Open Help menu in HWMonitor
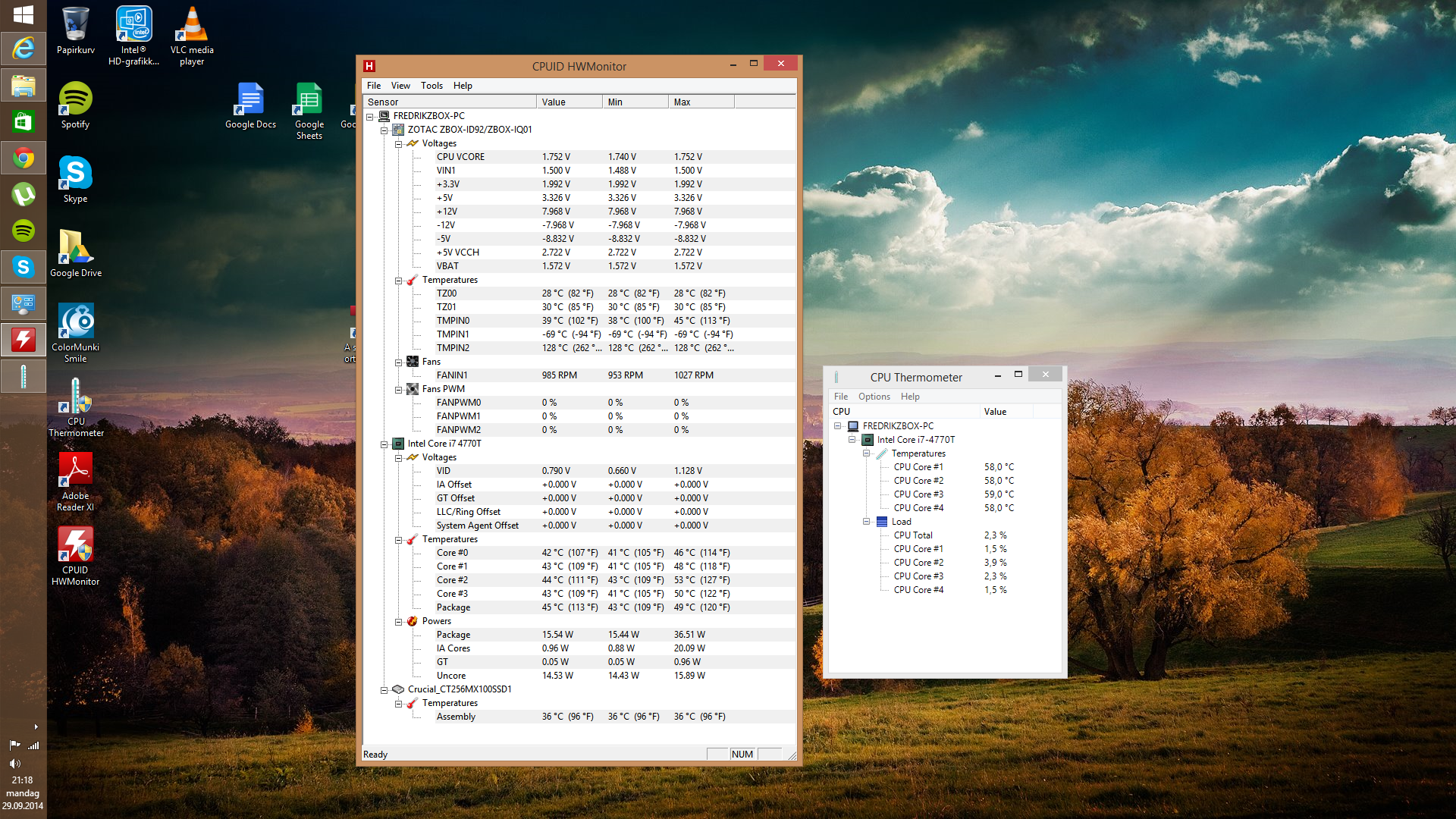 coord(463,86)
